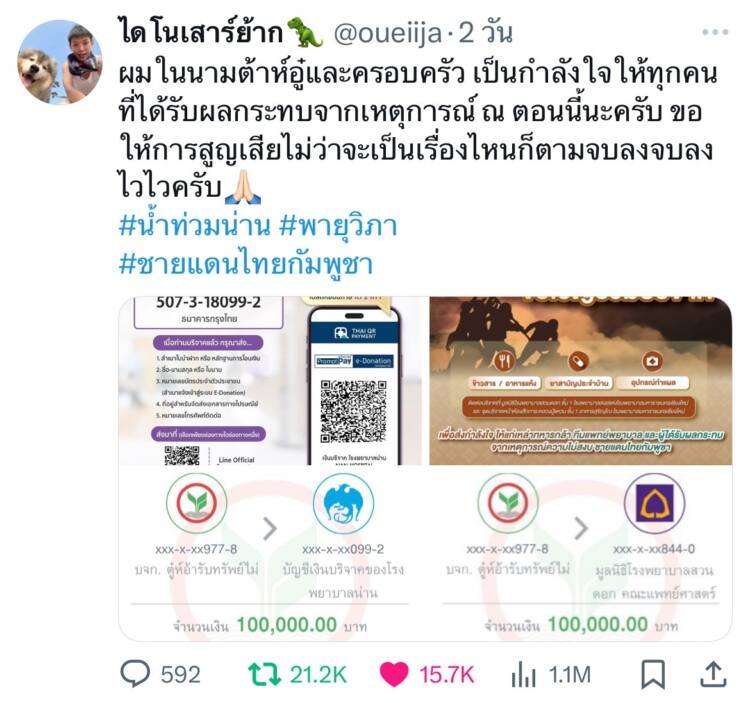This screenshot has width=750, height=703.
Task: Open hashtag #ชายแดนไทยกัมพูชา
Action: coord(246,264)
